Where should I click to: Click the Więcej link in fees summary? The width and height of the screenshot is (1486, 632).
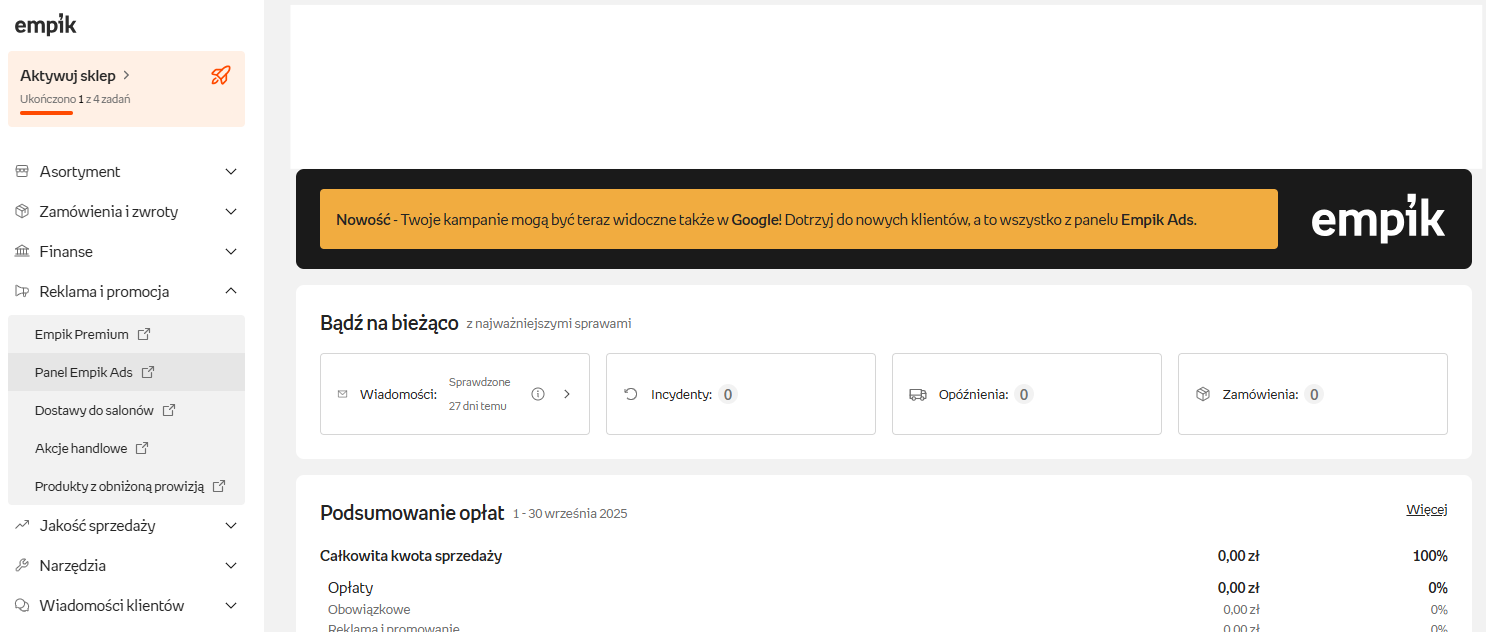tap(1426, 510)
